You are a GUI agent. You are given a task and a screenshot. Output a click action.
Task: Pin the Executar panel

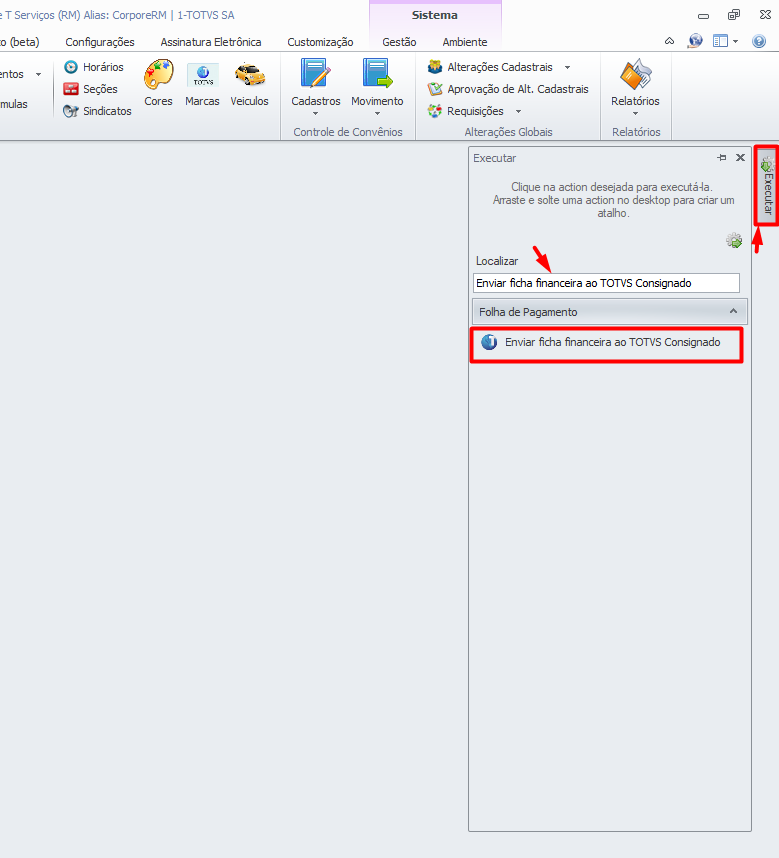tap(722, 158)
